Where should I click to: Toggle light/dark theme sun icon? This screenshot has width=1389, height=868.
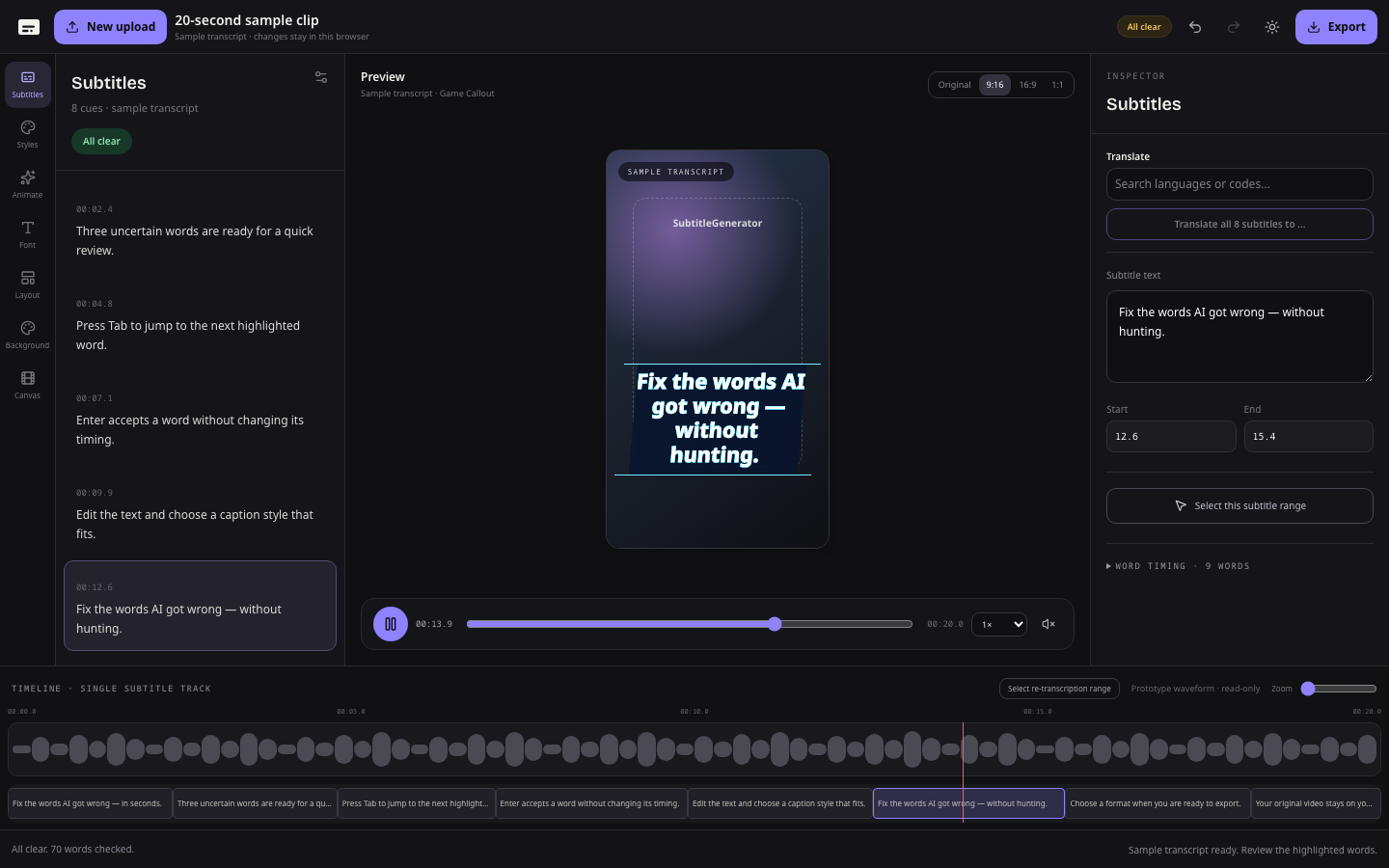1272,27
